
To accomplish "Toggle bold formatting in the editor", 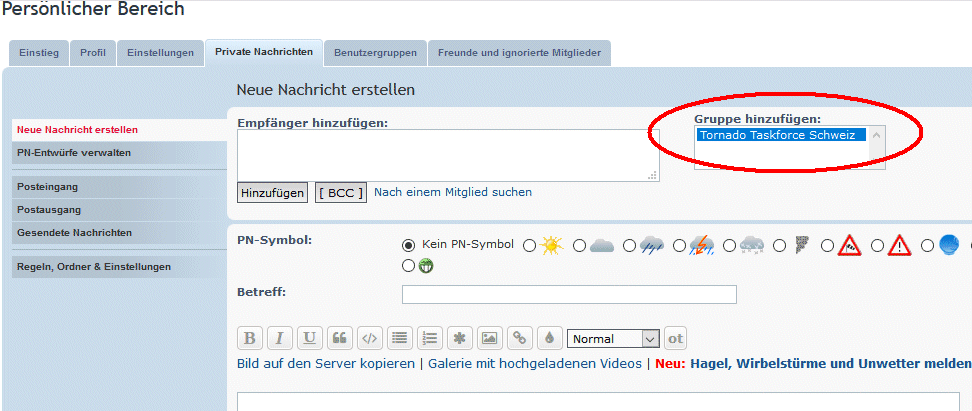I will point(249,338).
